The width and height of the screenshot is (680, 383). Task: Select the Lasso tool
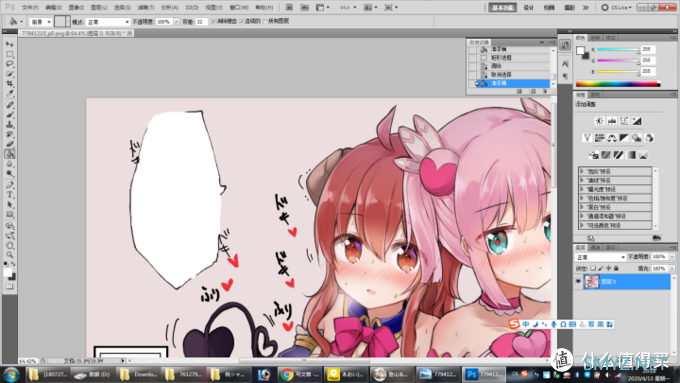click(x=10, y=64)
